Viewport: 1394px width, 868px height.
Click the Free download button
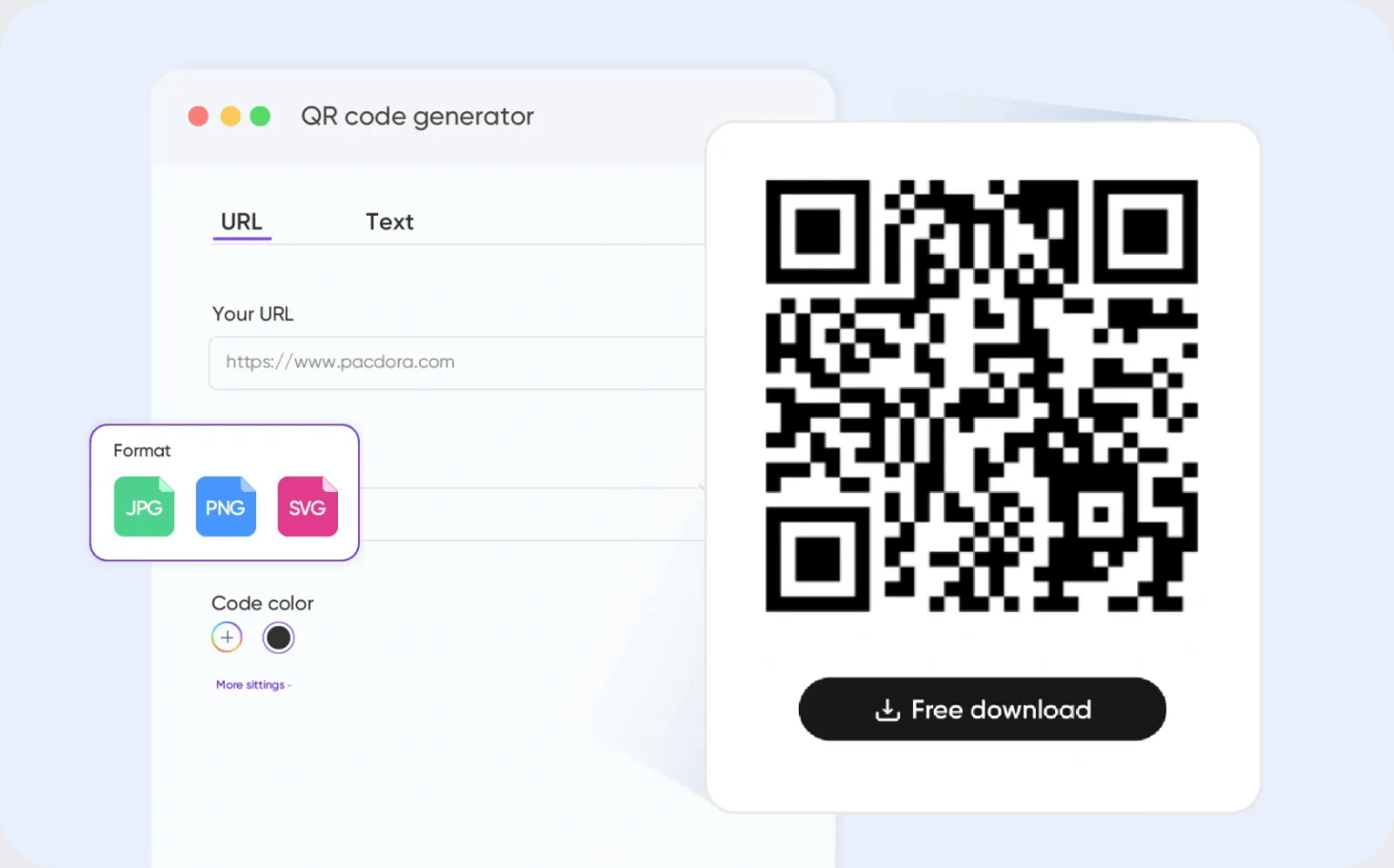coord(982,709)
